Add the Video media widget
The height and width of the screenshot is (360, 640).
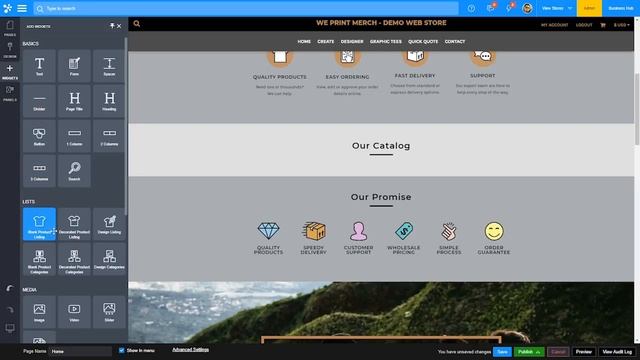[74, 312]
